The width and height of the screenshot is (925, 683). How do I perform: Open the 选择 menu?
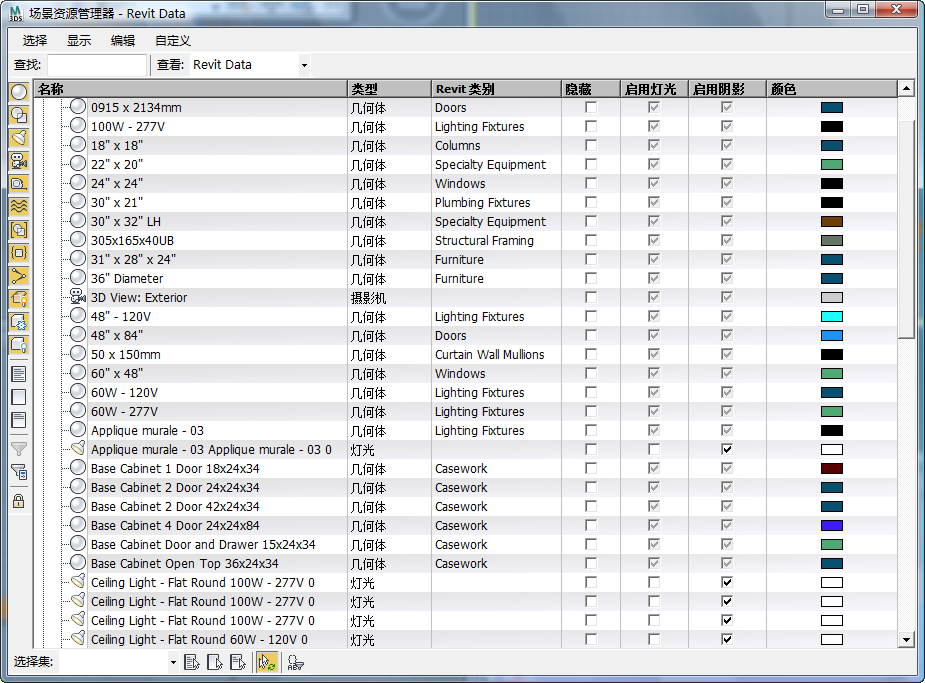(x=35, y=41)
